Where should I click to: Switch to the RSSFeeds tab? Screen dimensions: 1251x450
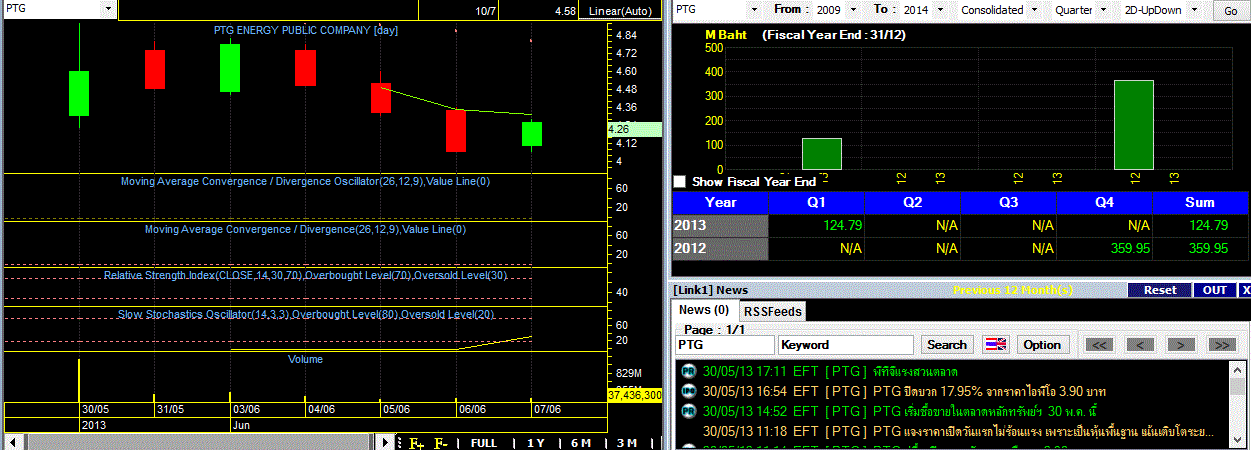point(772,311)
